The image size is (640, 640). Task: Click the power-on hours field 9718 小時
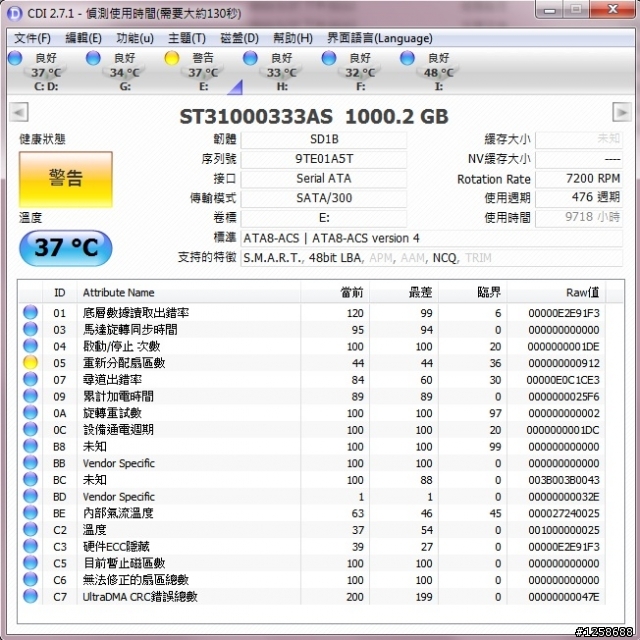[x=579, y=218]
